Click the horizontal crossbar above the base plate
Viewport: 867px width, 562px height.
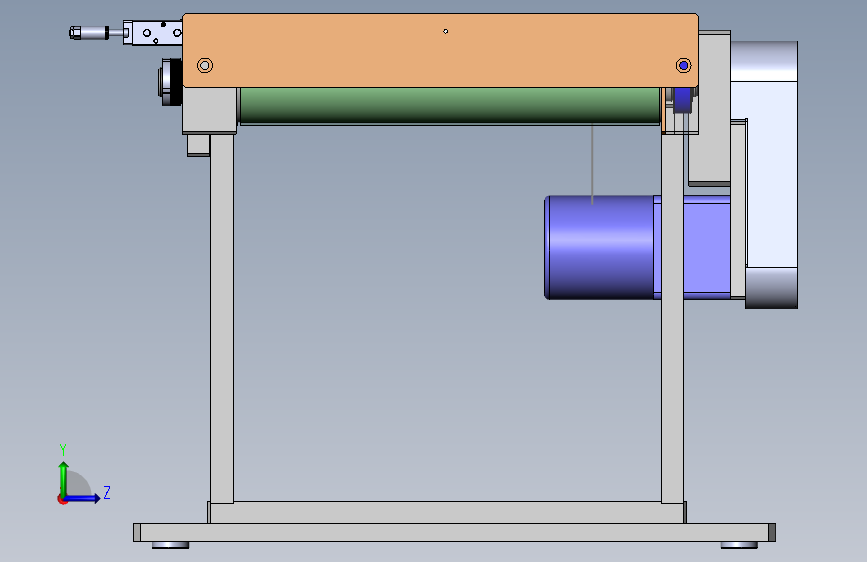[447, 512]
